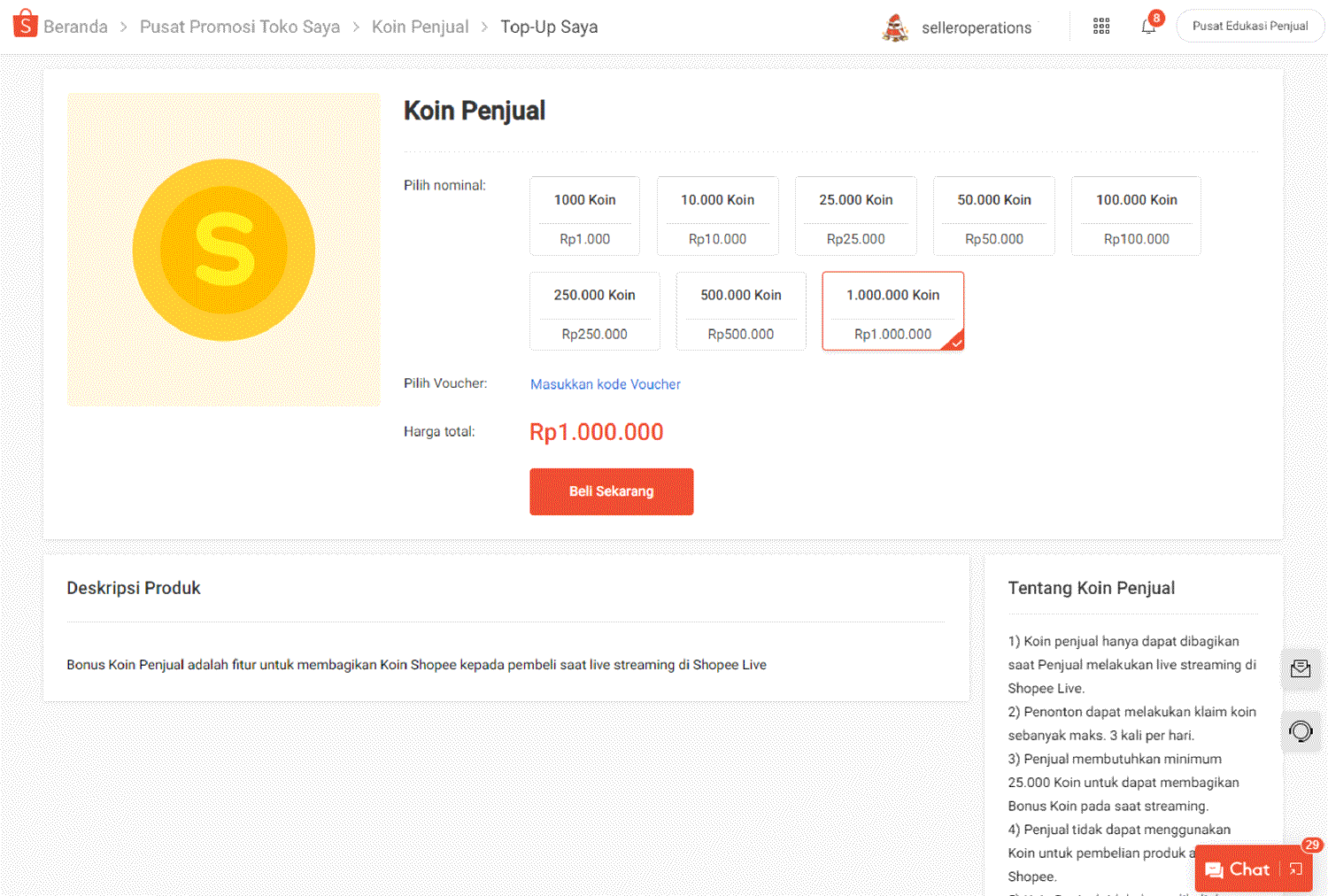Go to Beranda breadcrumb

point(75,27)
